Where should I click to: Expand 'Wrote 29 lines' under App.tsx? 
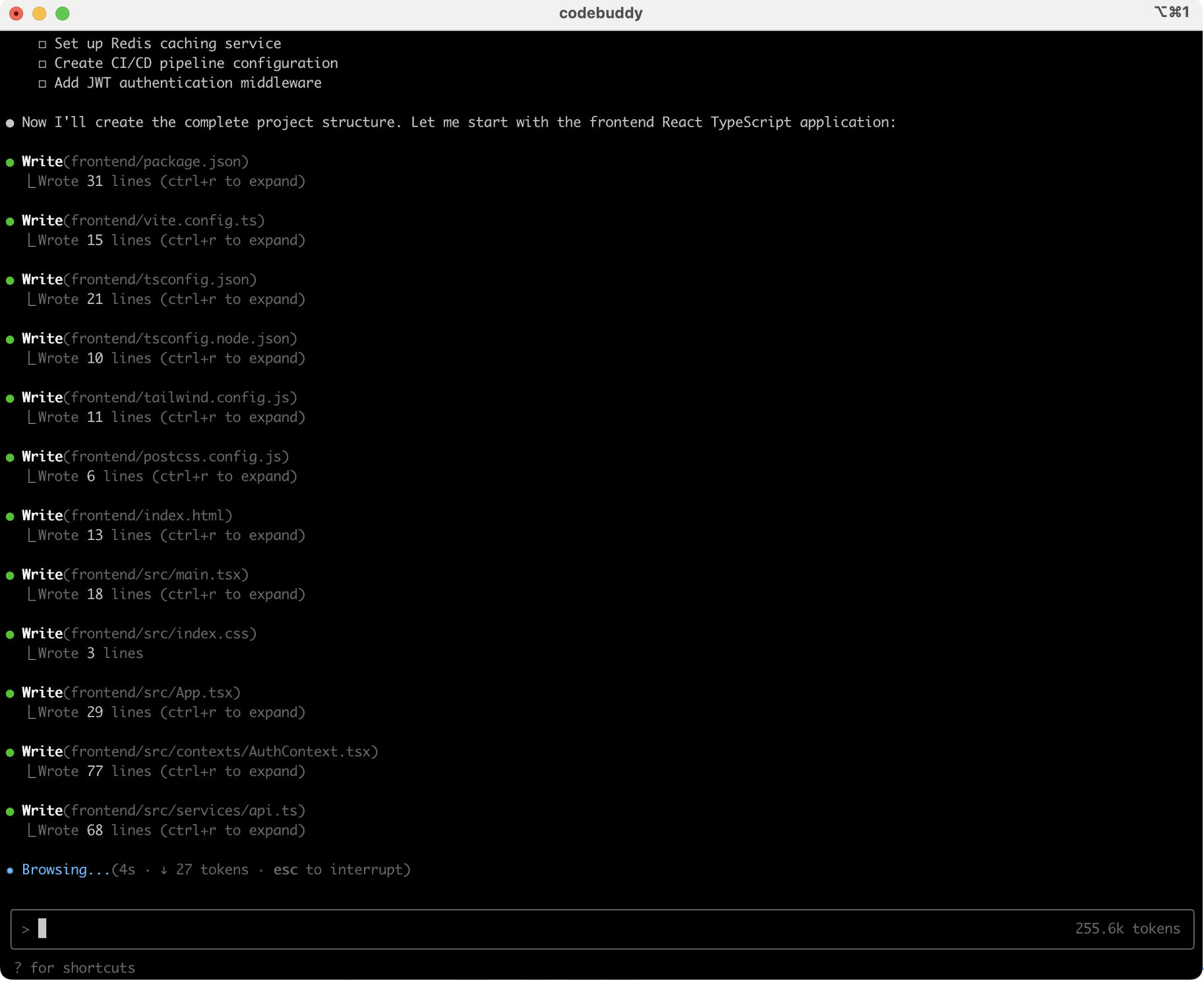[x=171, y=713]
